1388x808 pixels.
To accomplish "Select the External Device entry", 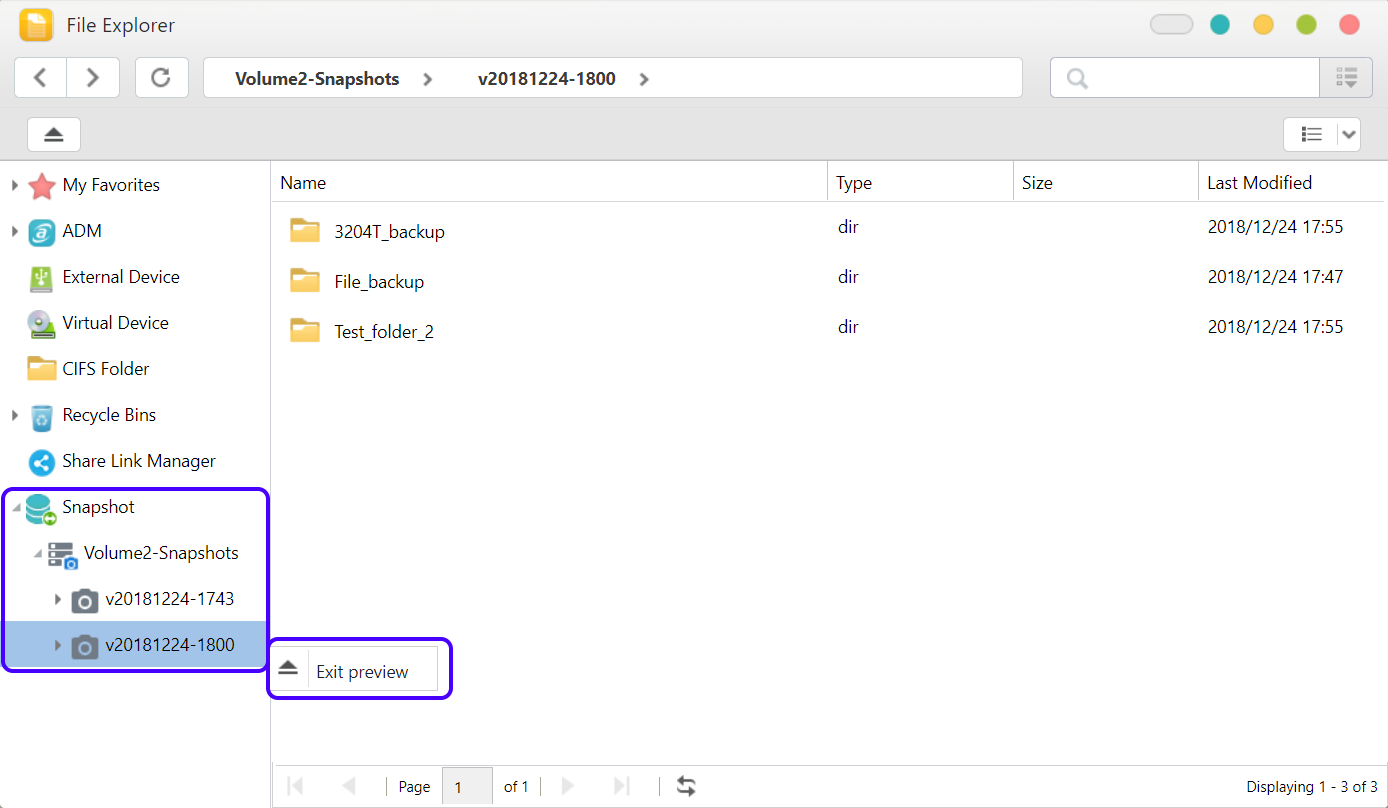I will pos(120,277).
